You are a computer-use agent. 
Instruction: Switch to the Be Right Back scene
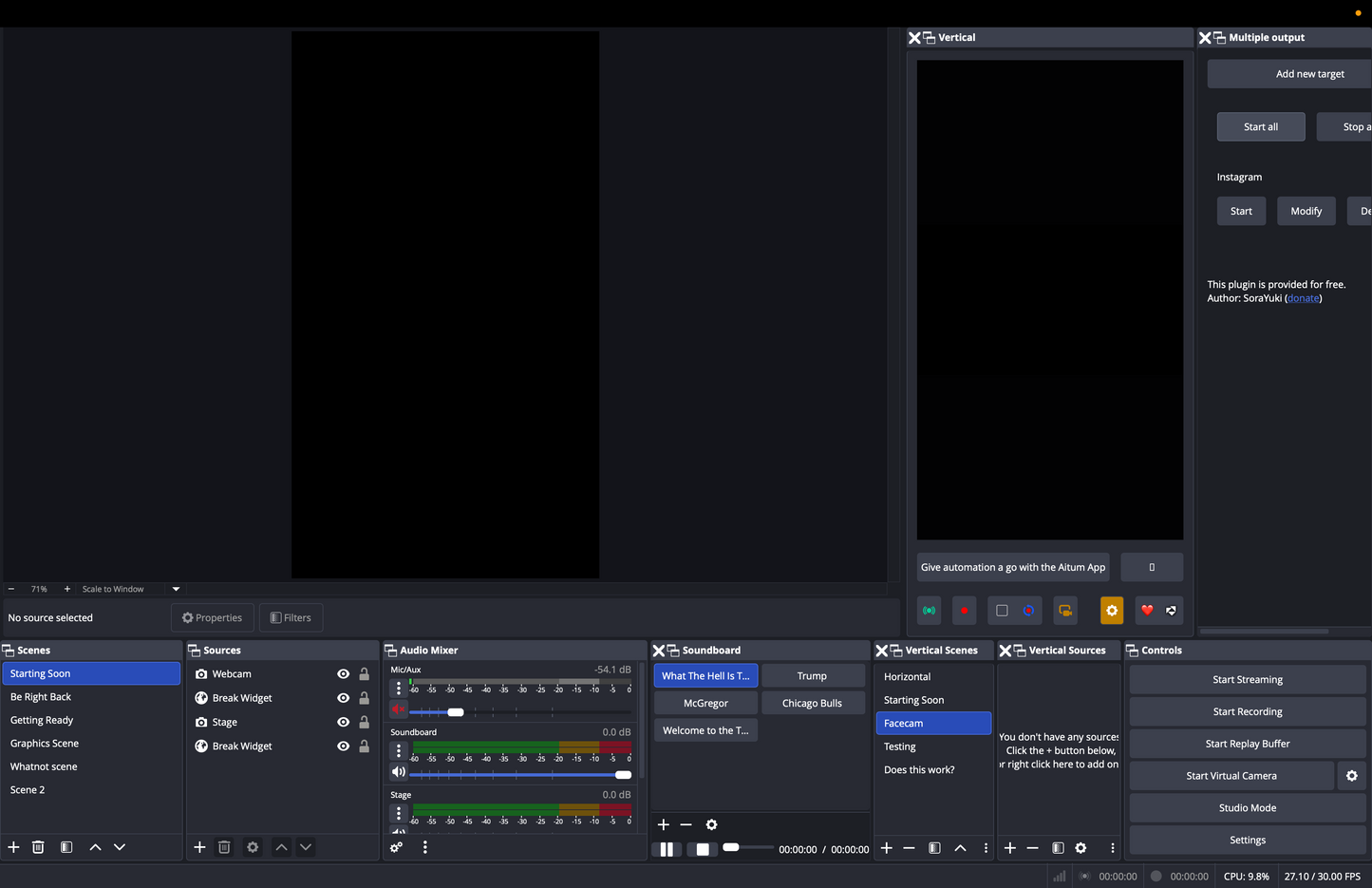coord(41,696)
